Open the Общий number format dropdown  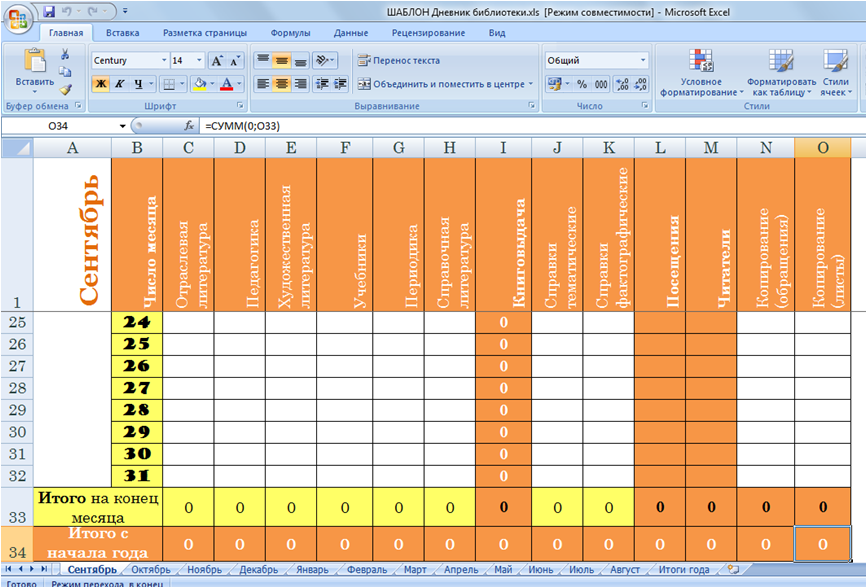coord(643,60)
